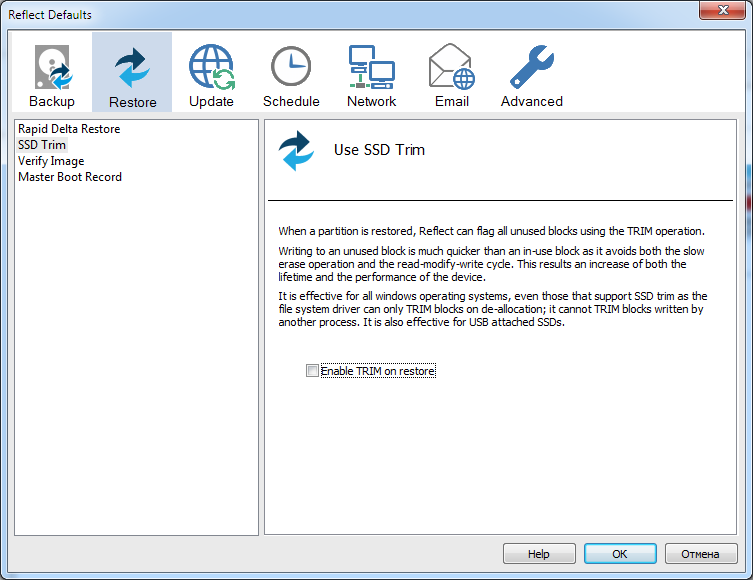Click the blue arrows icon beside Use SSD Trim
753x580 pixels.
[x=296, y=150]
